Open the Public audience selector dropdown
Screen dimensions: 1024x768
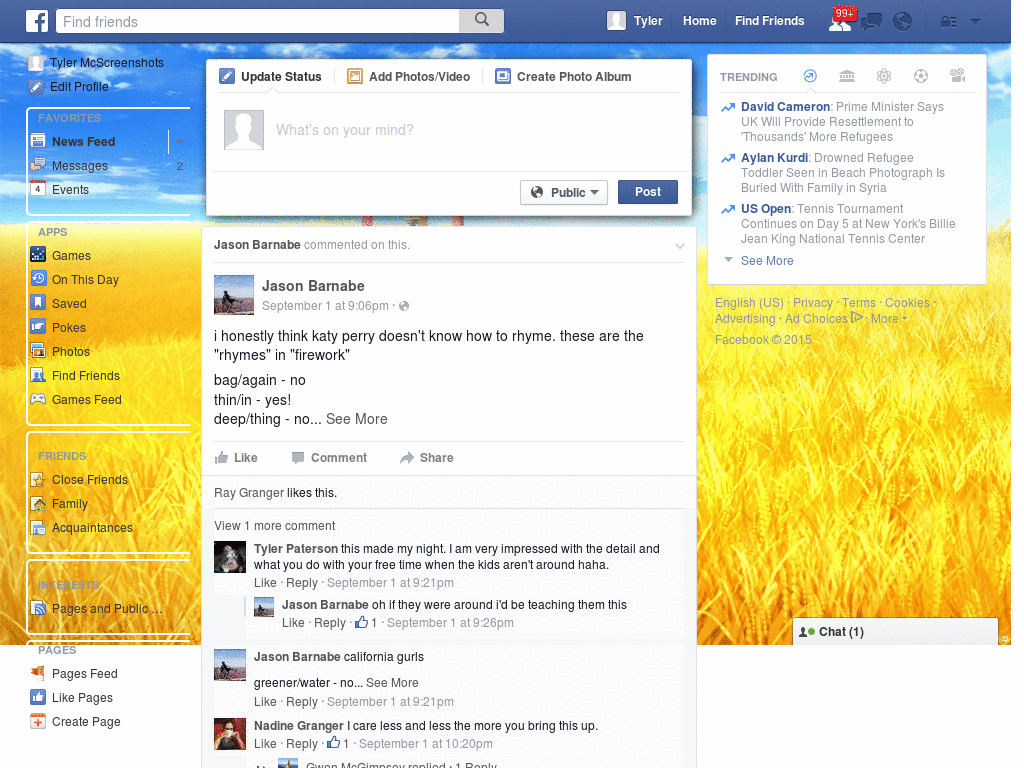pyautogui.click(x=564, y=192)
